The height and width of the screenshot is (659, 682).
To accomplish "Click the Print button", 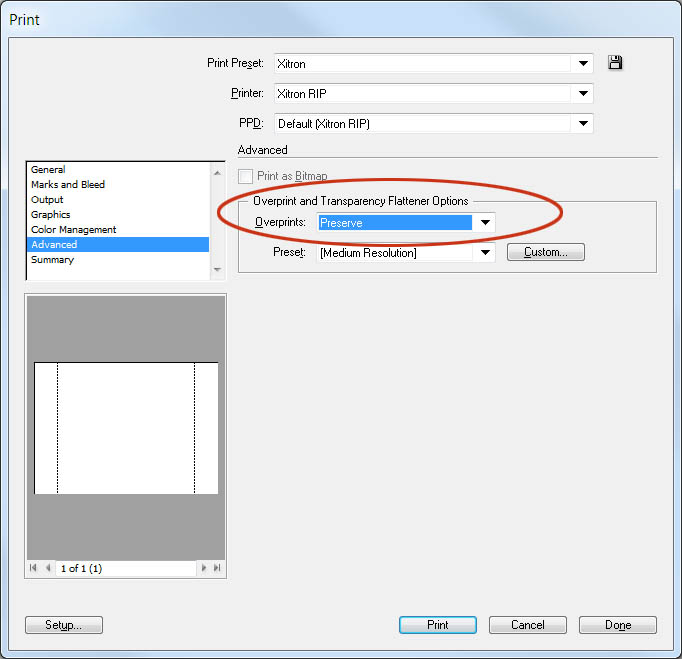I will click(438, 625).
